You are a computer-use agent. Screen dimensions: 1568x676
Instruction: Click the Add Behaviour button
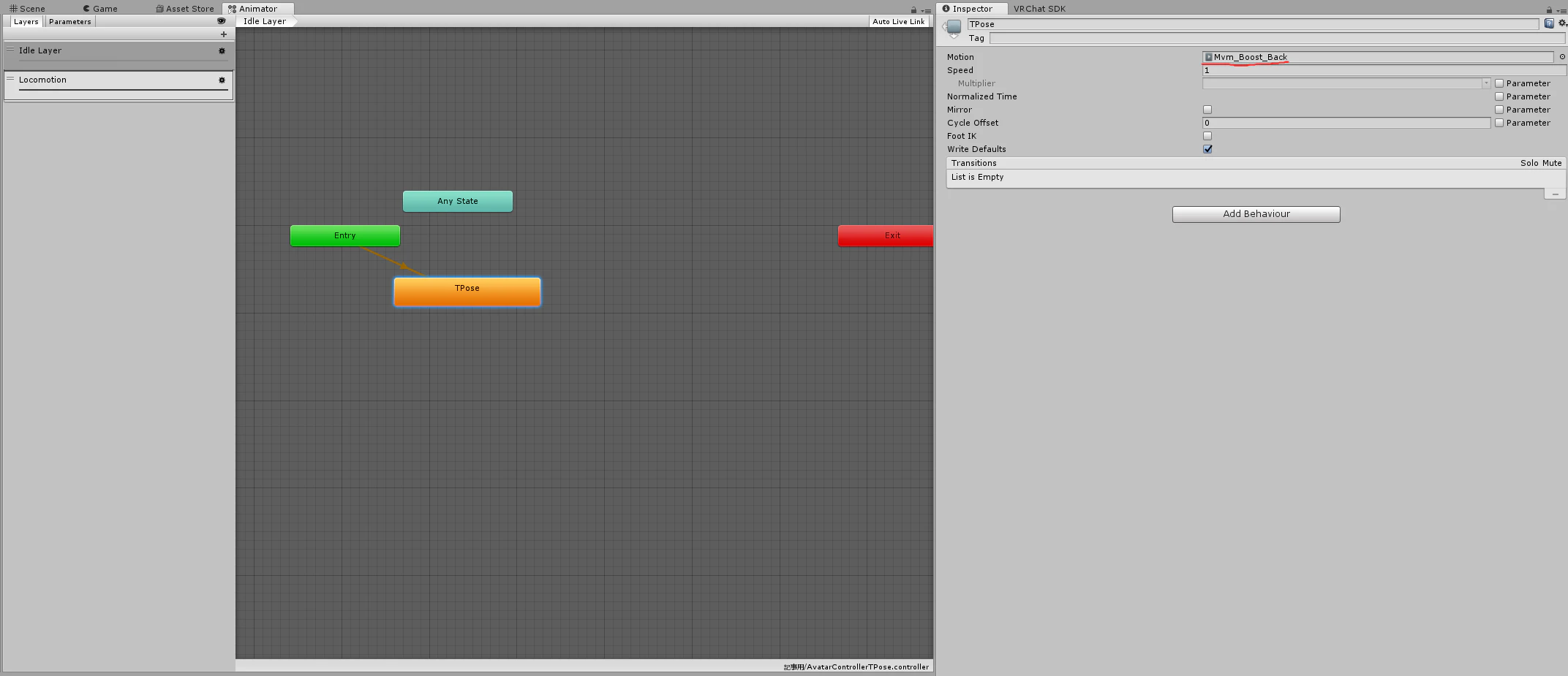(1256, 214)
